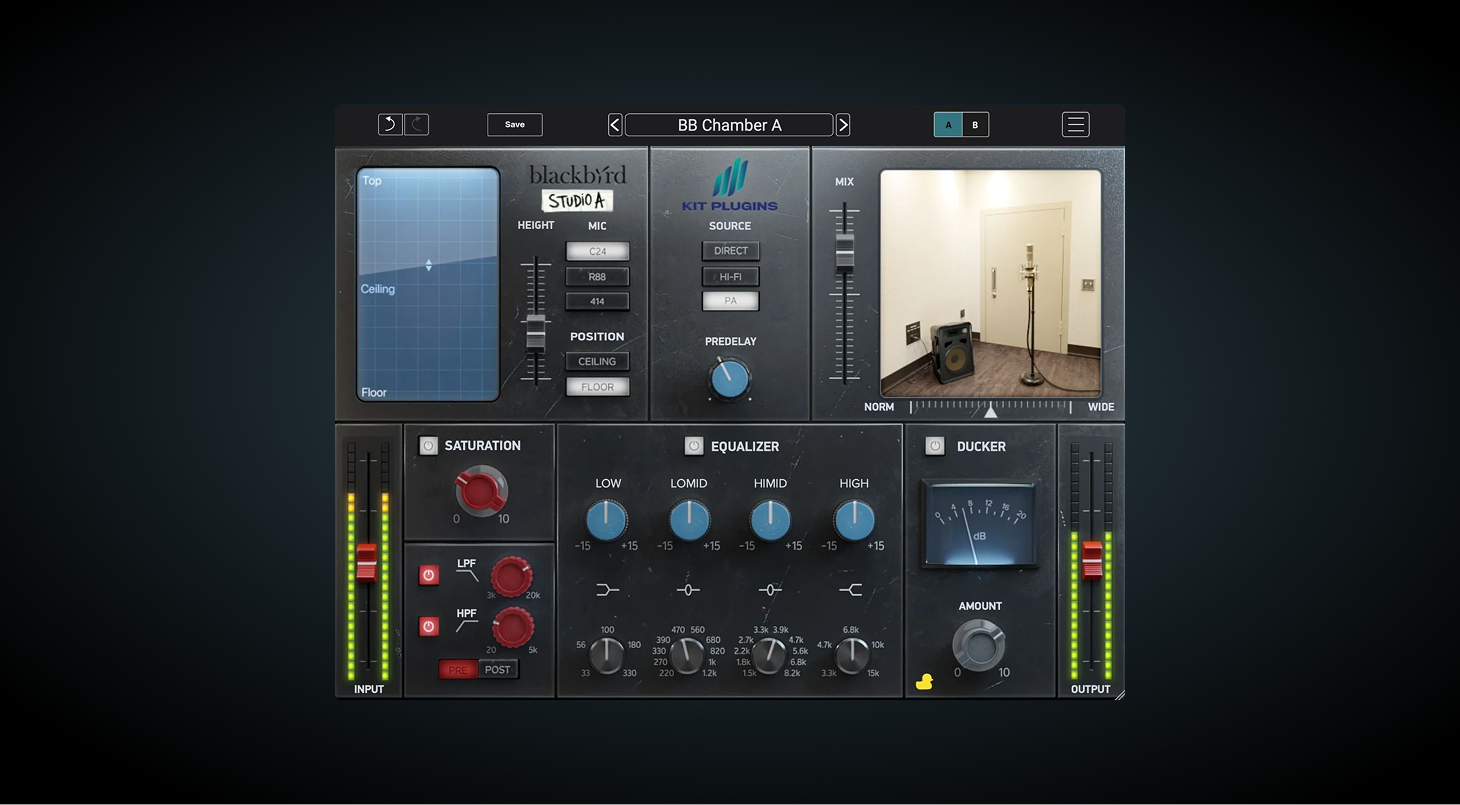This screenshot has height=805, width=1460.
Task: Click the HIGH gain knob
Action: [x=853, y=520]
